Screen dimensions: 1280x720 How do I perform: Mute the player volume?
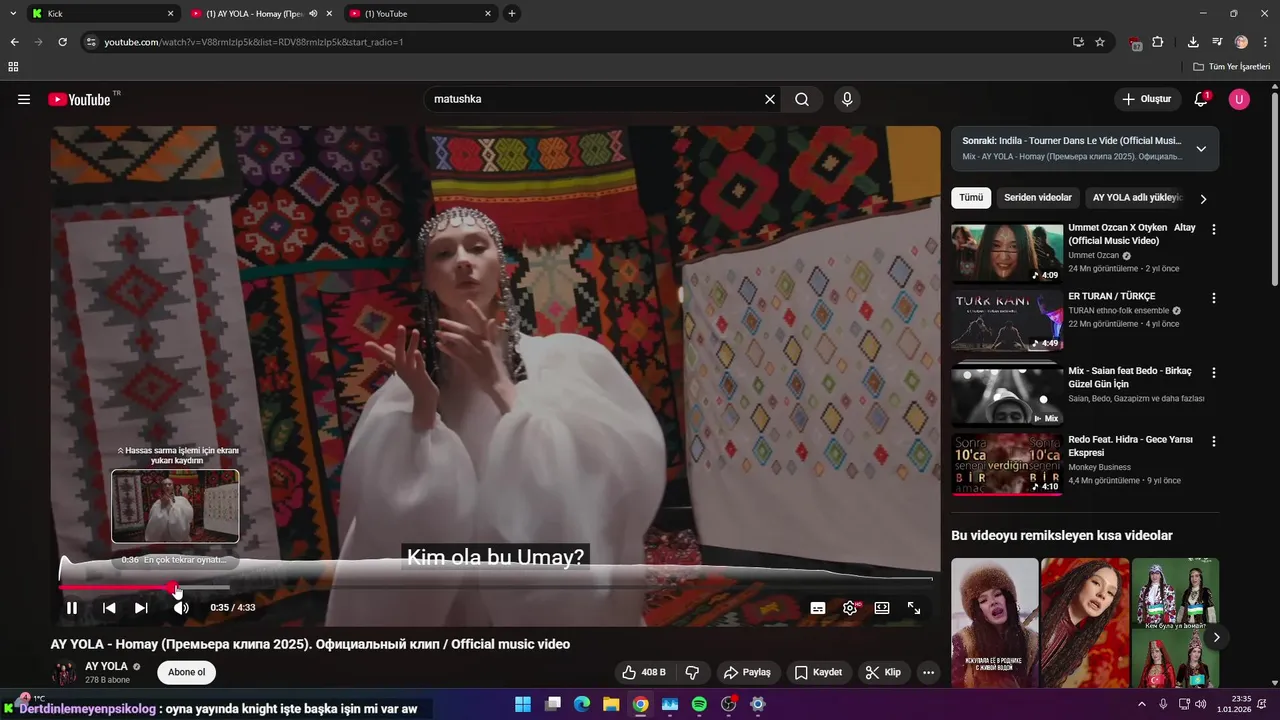181,607
